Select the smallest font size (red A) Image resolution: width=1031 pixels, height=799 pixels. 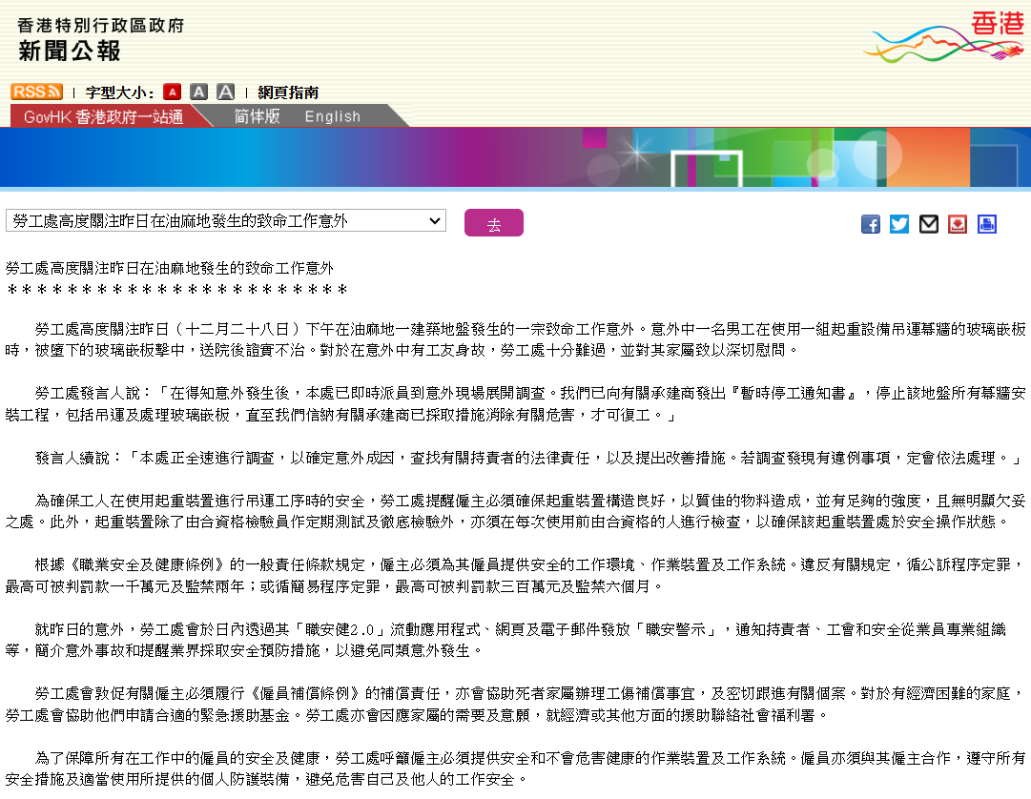click(x=172, y=92)
